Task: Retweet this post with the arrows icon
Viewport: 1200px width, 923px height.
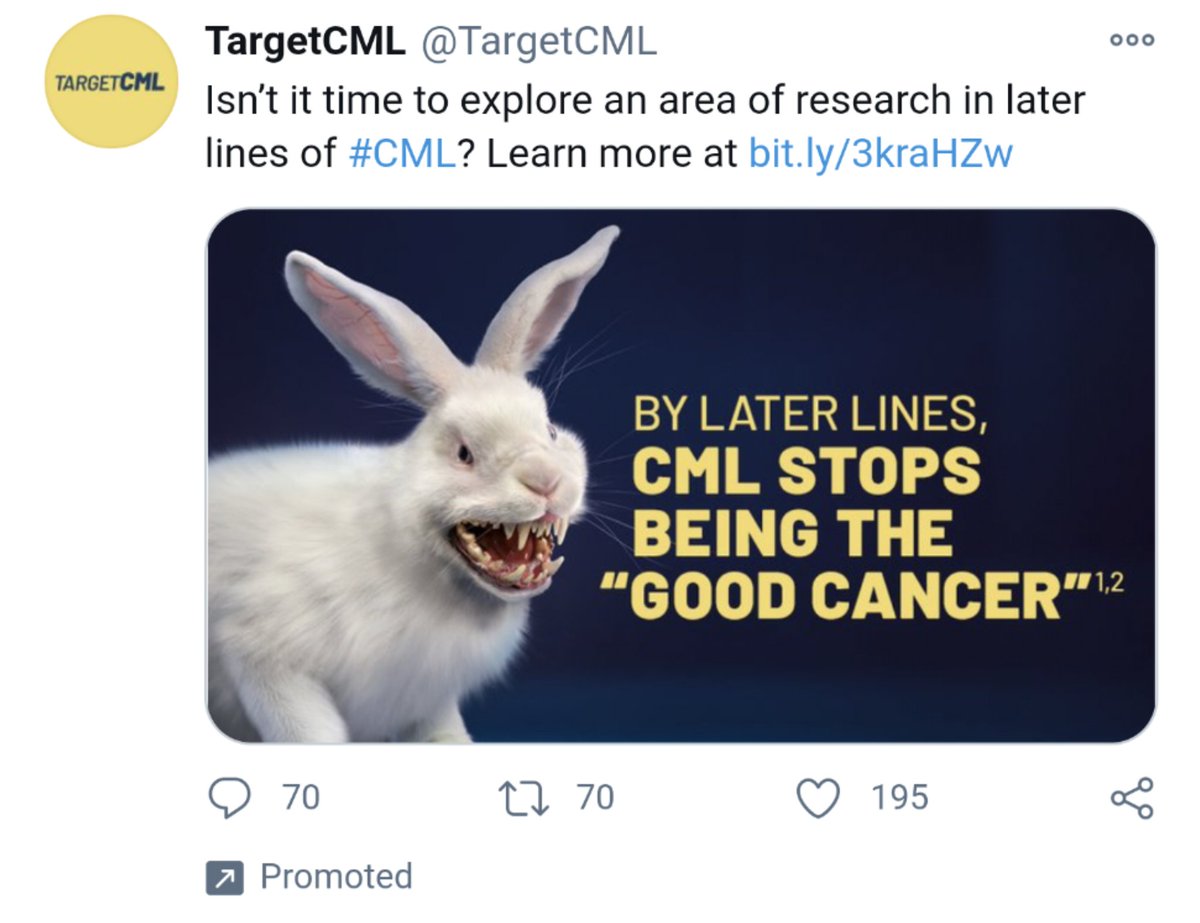Action: 520,798
